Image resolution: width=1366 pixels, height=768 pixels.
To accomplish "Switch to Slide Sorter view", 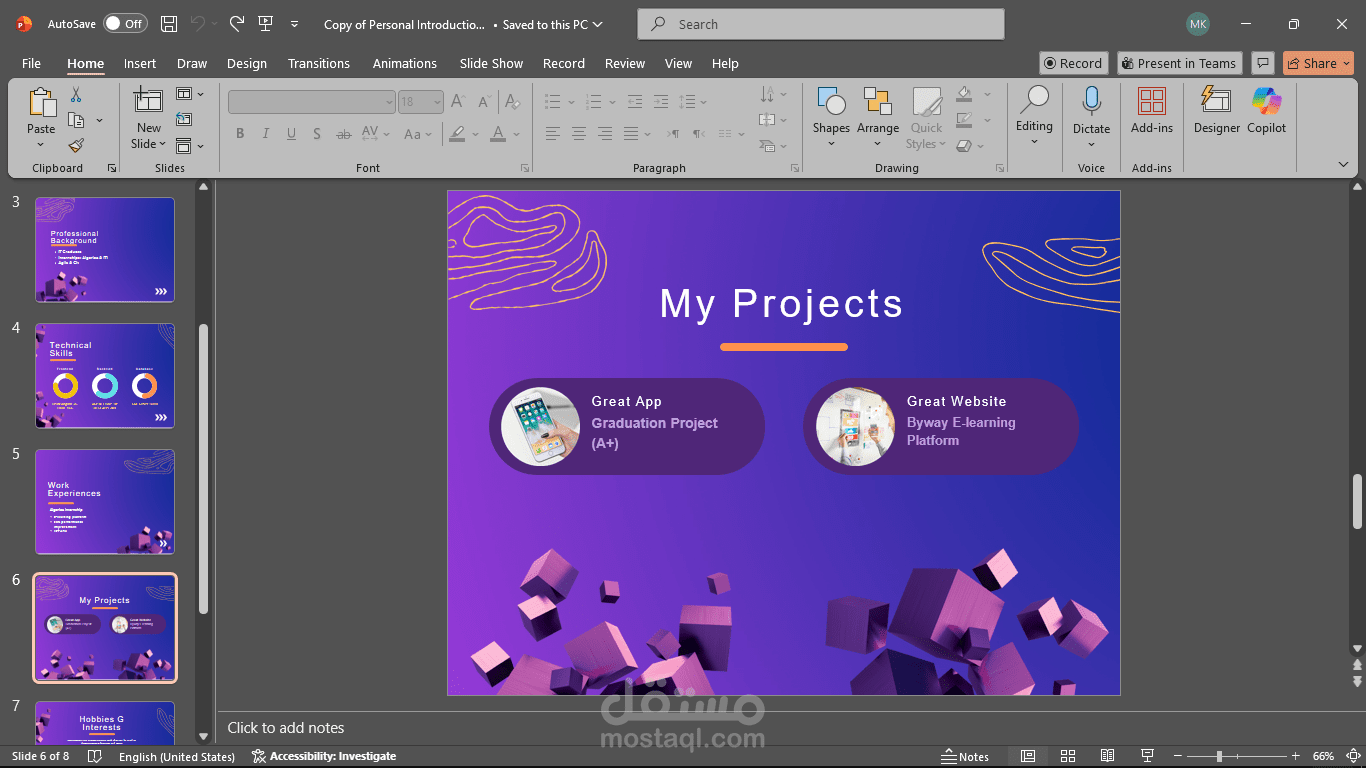I will click(1067, 756).
